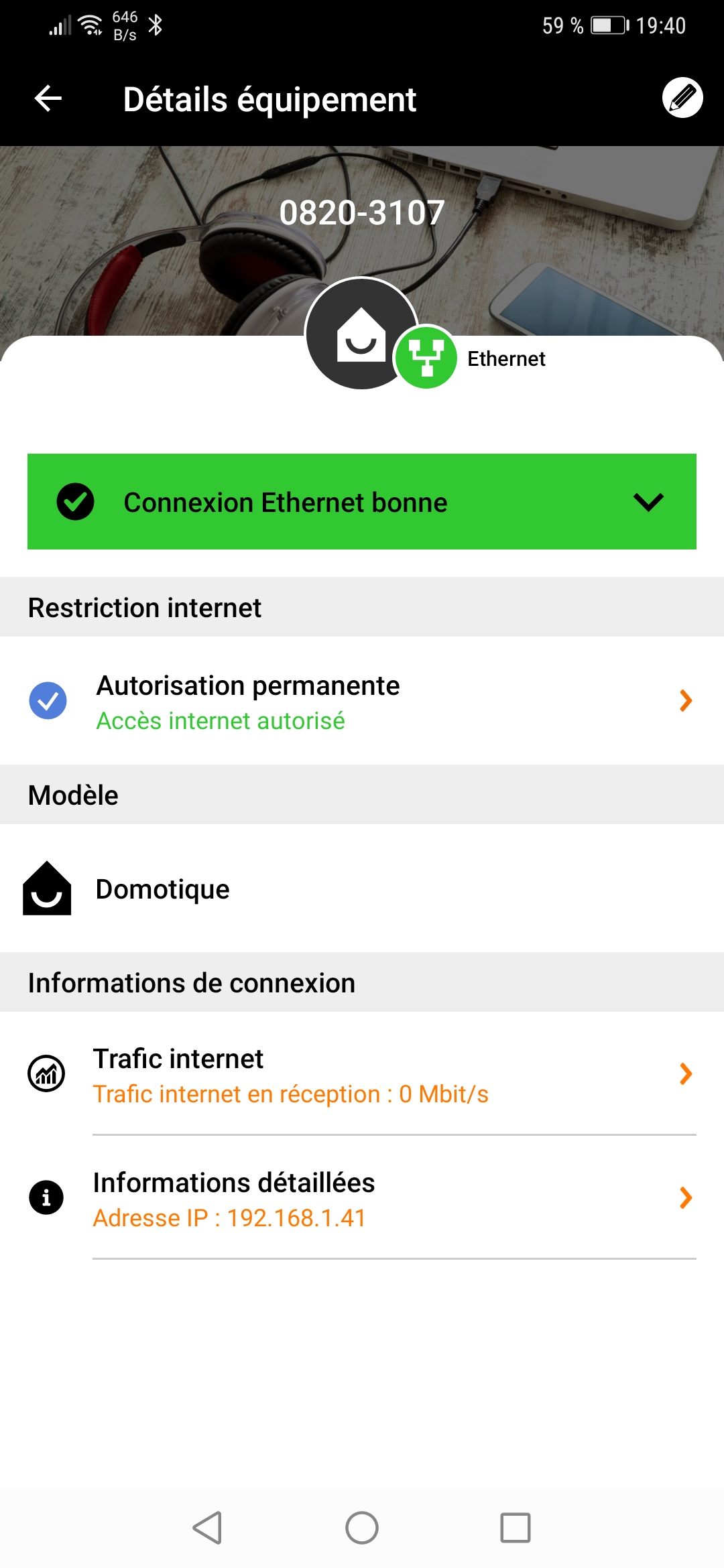Viewport: 724px width, 1568px height.
Task: Open Informations détaillées via orange chevron
Action: coord(685,1197)
